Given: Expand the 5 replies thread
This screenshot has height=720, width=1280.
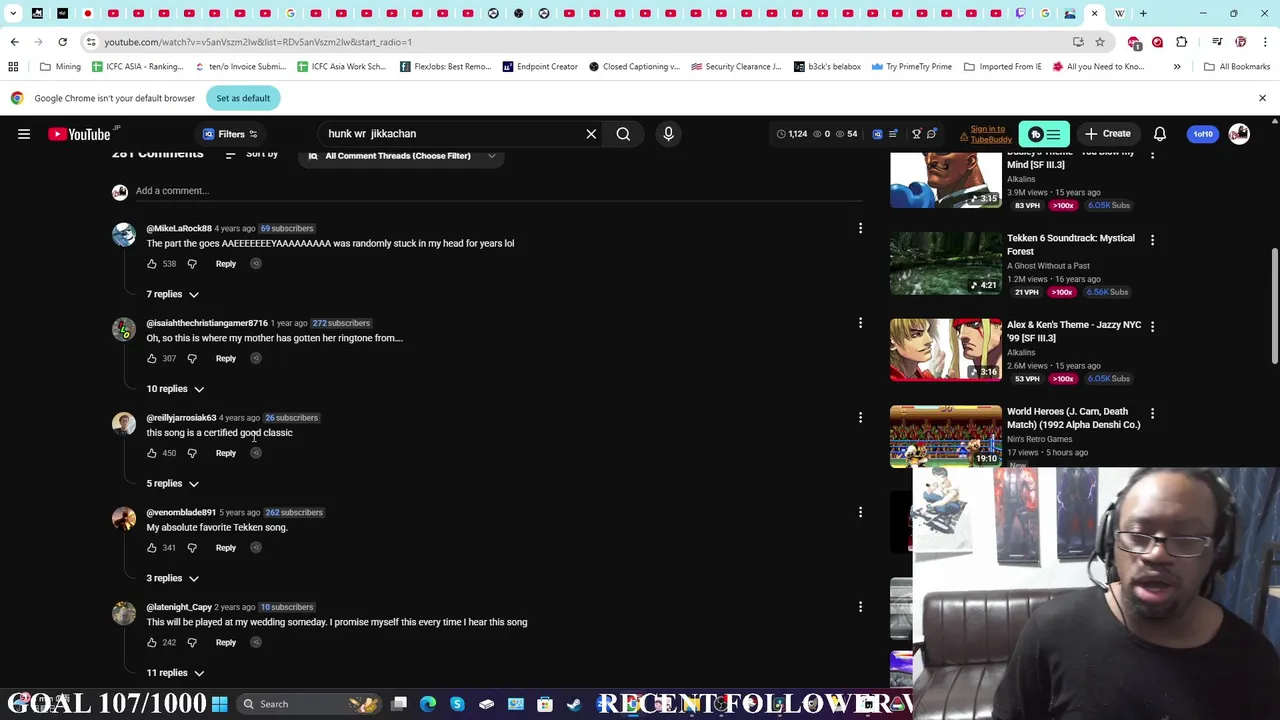Looking at the screenshot, I should click(x=172, y=484).
